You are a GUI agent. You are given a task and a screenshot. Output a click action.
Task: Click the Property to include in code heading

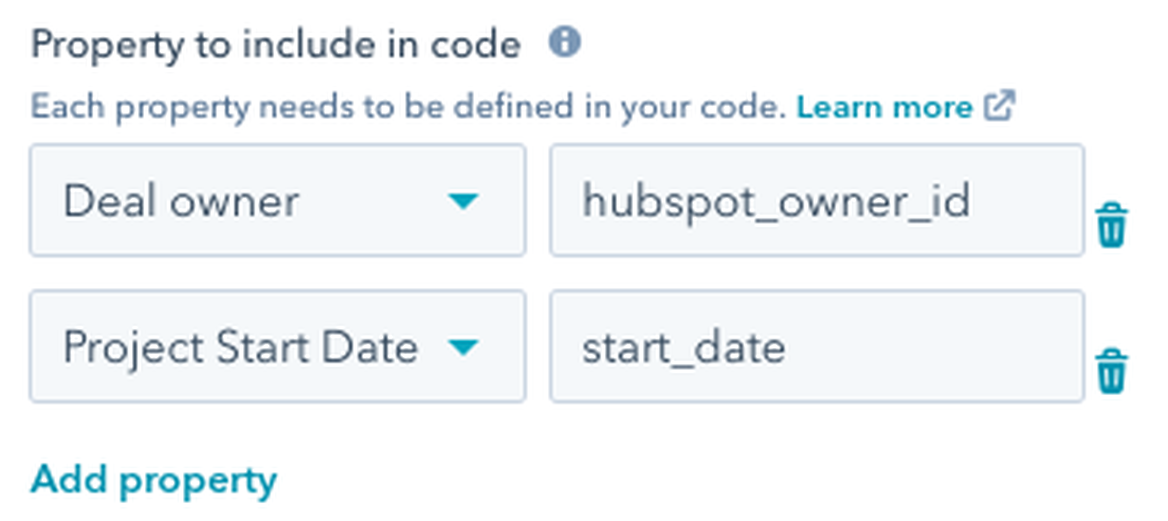pyautogui.click(x=276, y=45)
